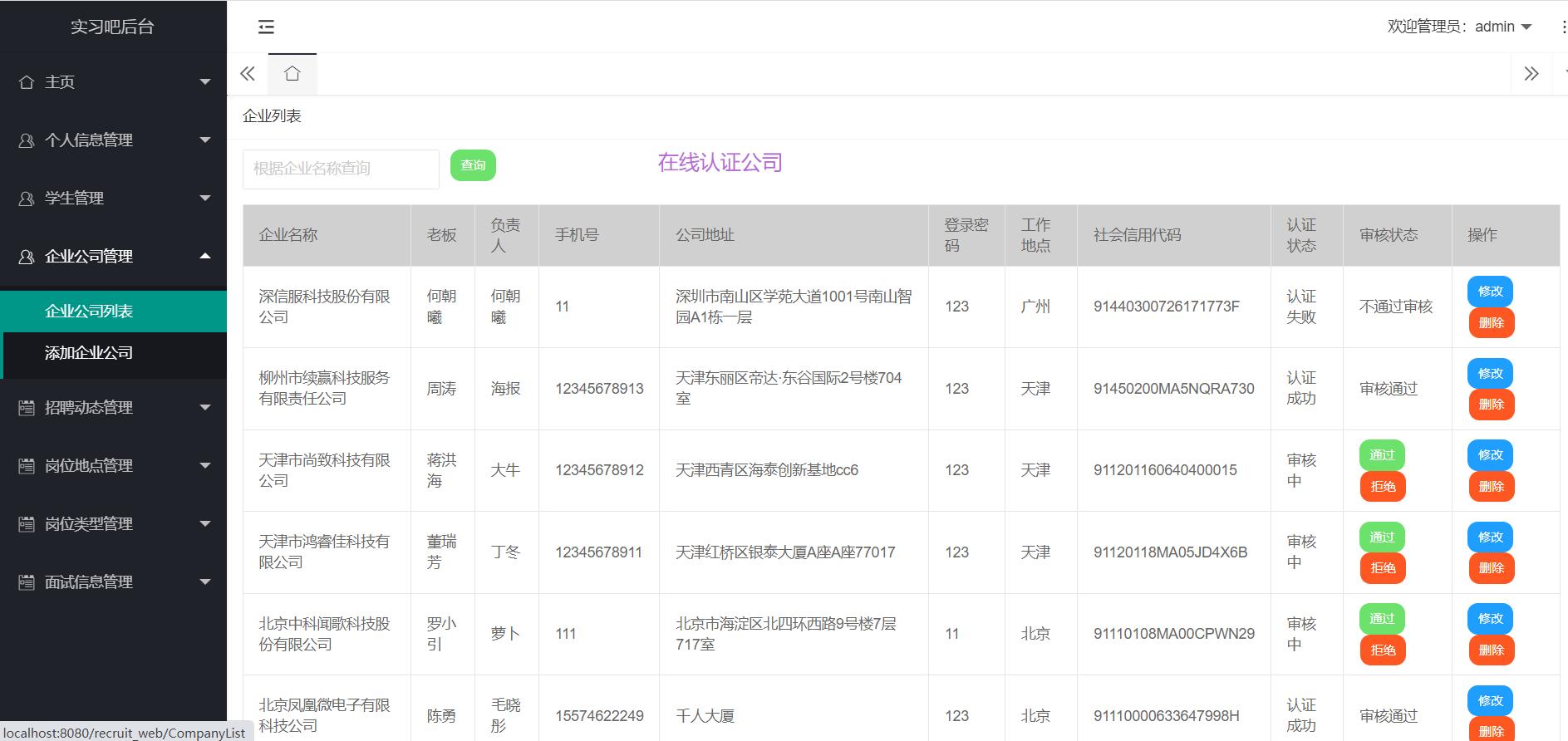Click the user icon beside 企业公司管理
1568x741 pixels.
[27, 256]
